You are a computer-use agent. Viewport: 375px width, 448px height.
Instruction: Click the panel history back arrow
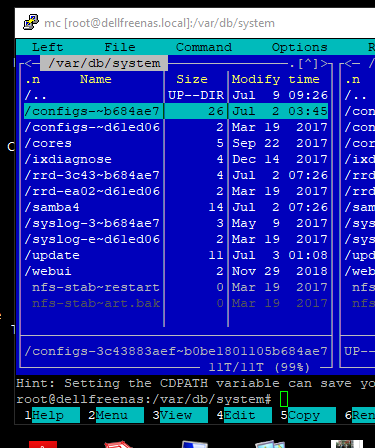[28, 63]
